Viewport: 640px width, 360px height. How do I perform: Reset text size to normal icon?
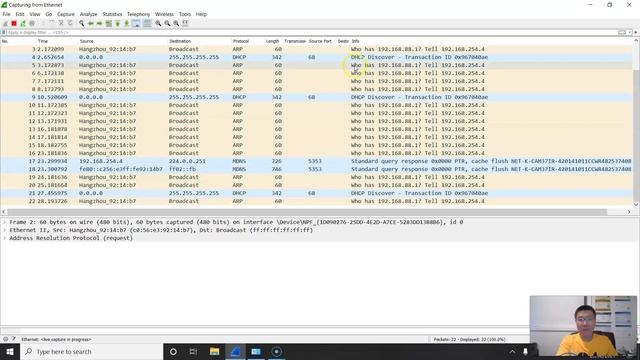pos(176,24)
